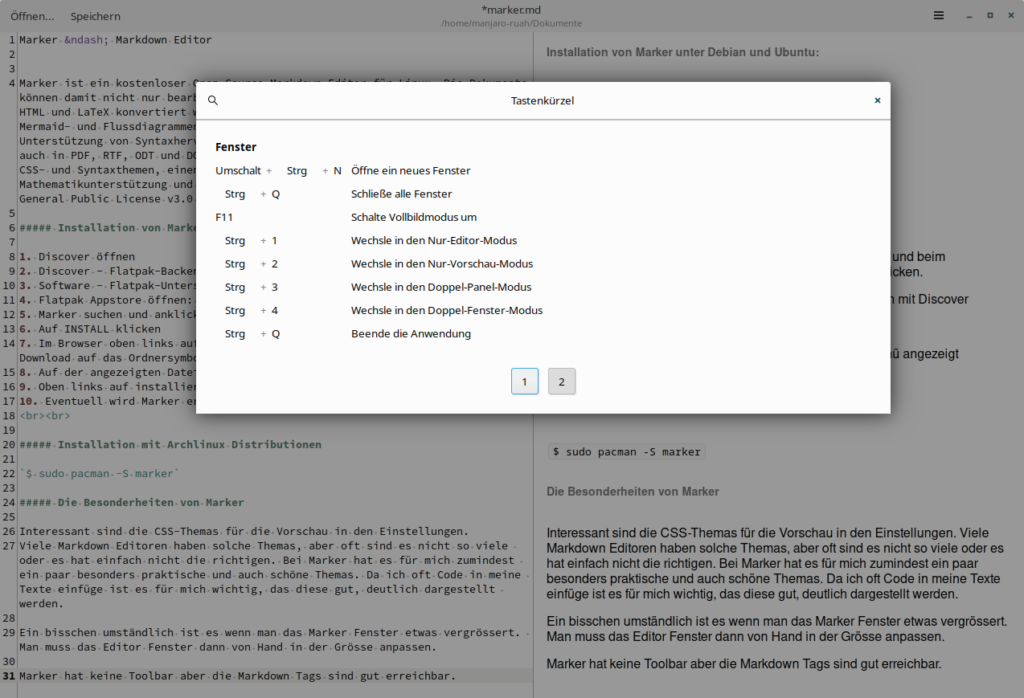Click the *marker.md window title
The width and height of the screenshot is (1024, 698).
tap(511, 10)
